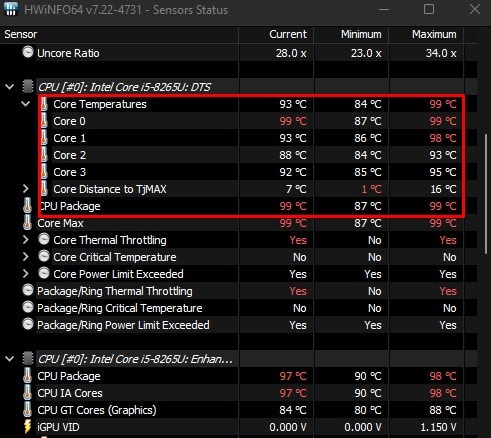Click the 1.150 V maximum iGPU VID value

coord(438,427)
